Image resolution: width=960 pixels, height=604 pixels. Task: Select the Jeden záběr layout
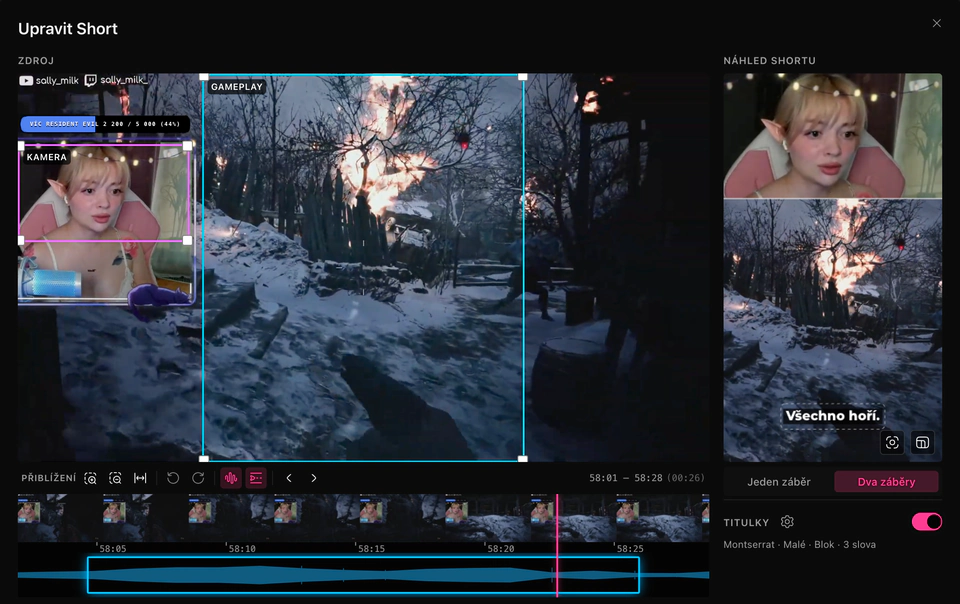pos(779,482)
